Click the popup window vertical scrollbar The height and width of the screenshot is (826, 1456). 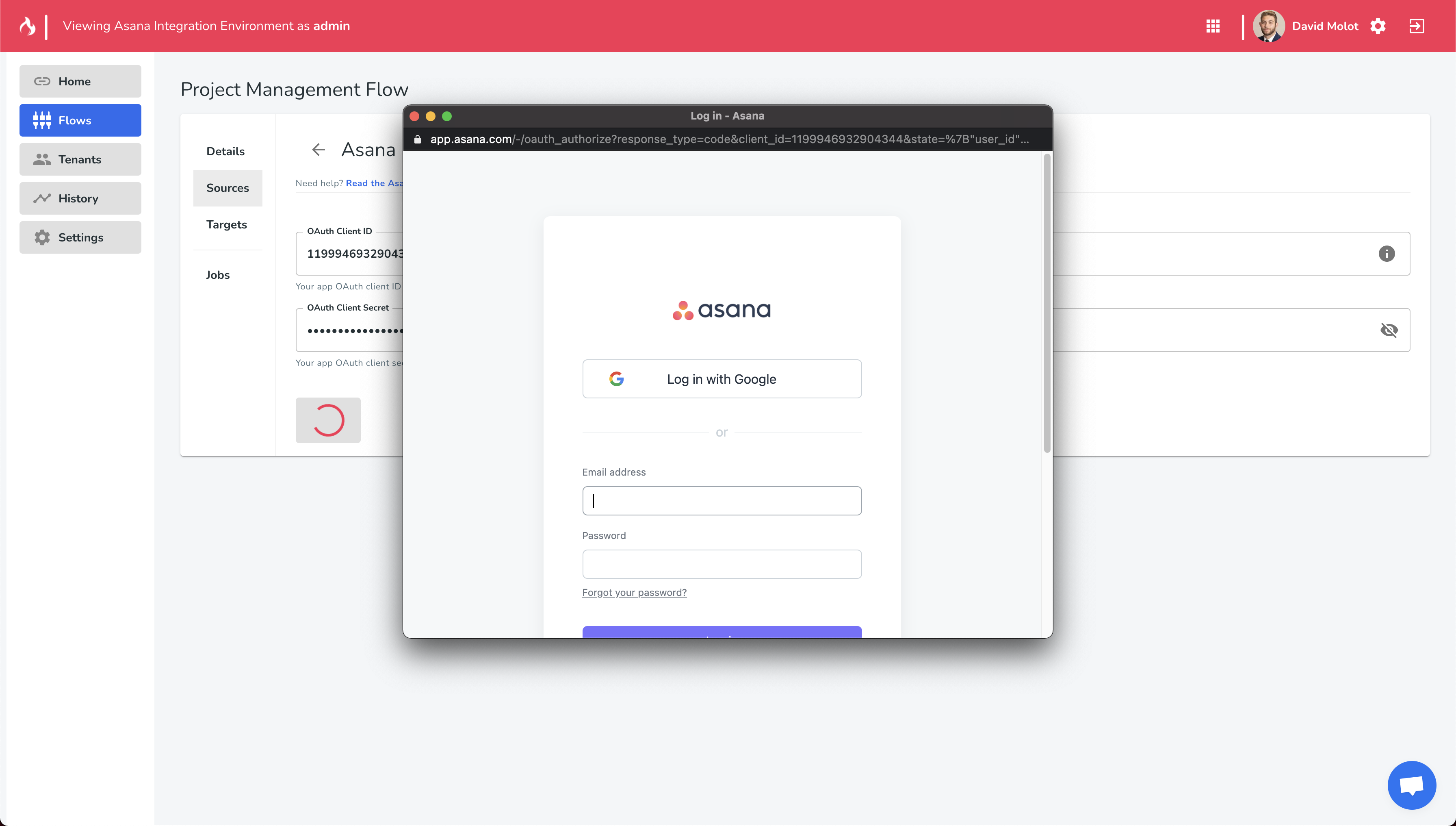[1046, 304]
